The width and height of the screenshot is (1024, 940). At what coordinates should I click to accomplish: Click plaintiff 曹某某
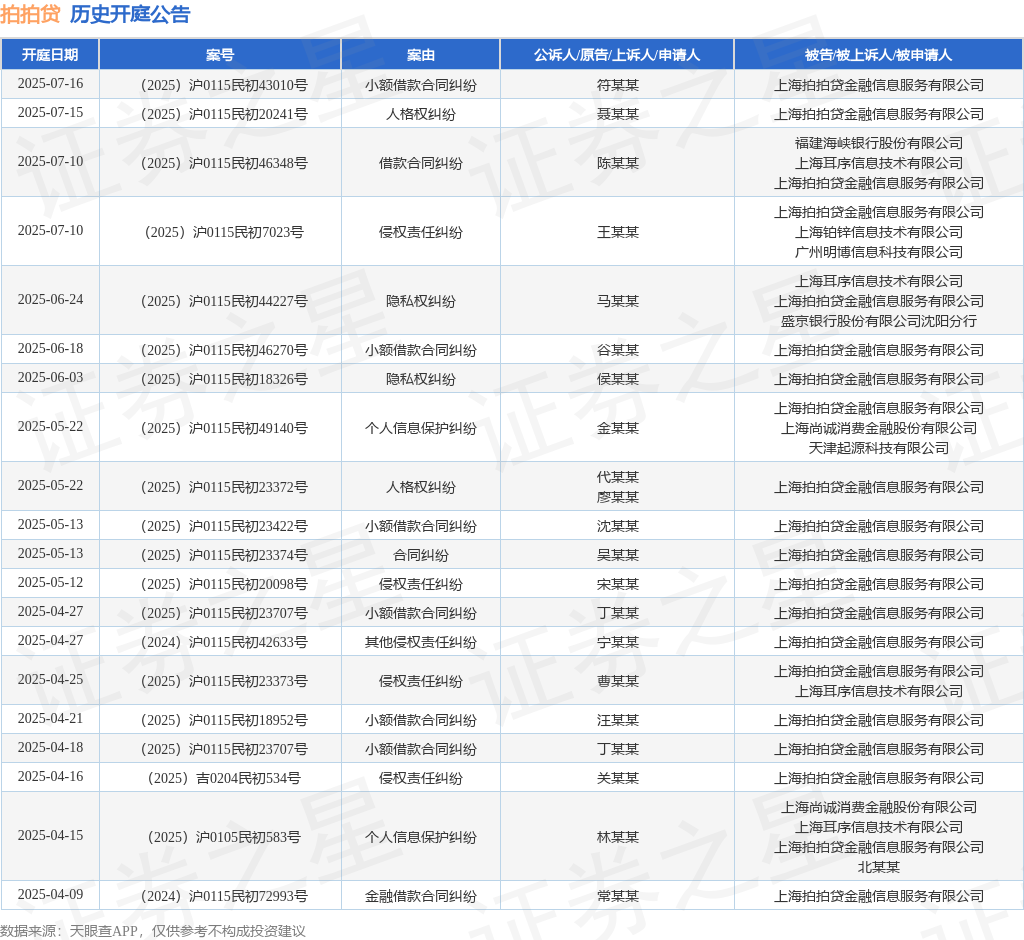pos(618,681)
